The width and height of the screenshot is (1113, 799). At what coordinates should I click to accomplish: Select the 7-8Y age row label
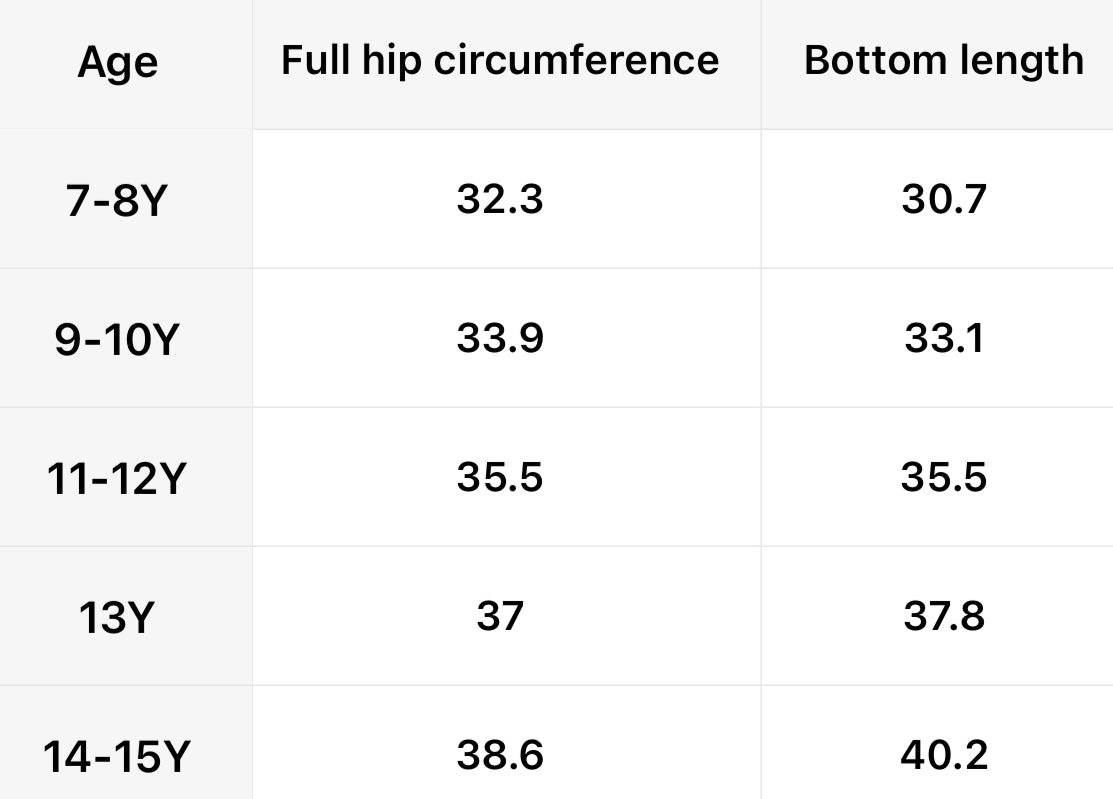tap(117, 202)
